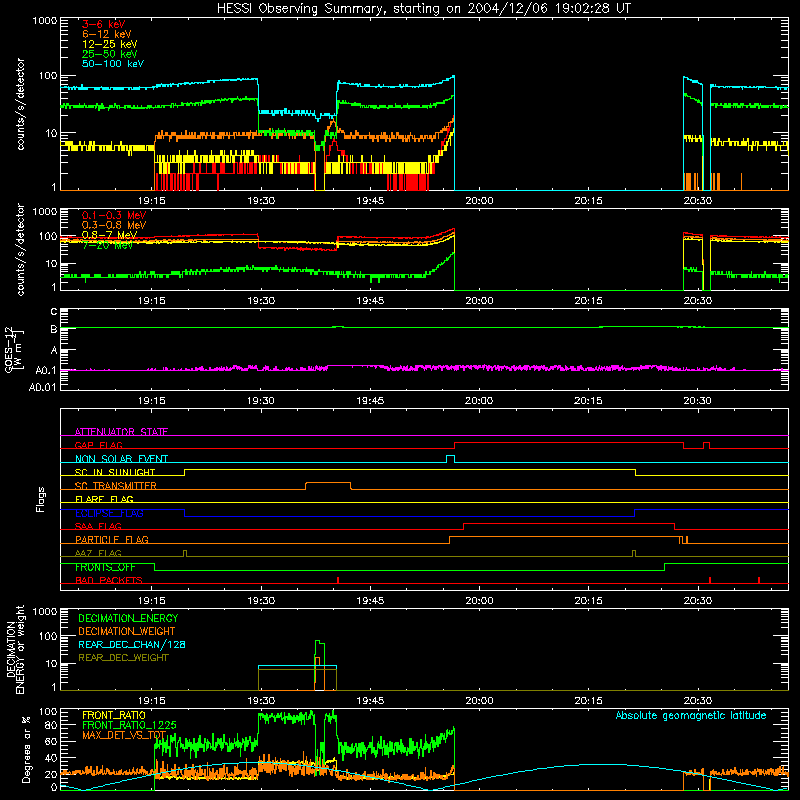Click the 20:30 tick label under the decimation panel
This screenshot has height=800, width=800.
(697, 701)
